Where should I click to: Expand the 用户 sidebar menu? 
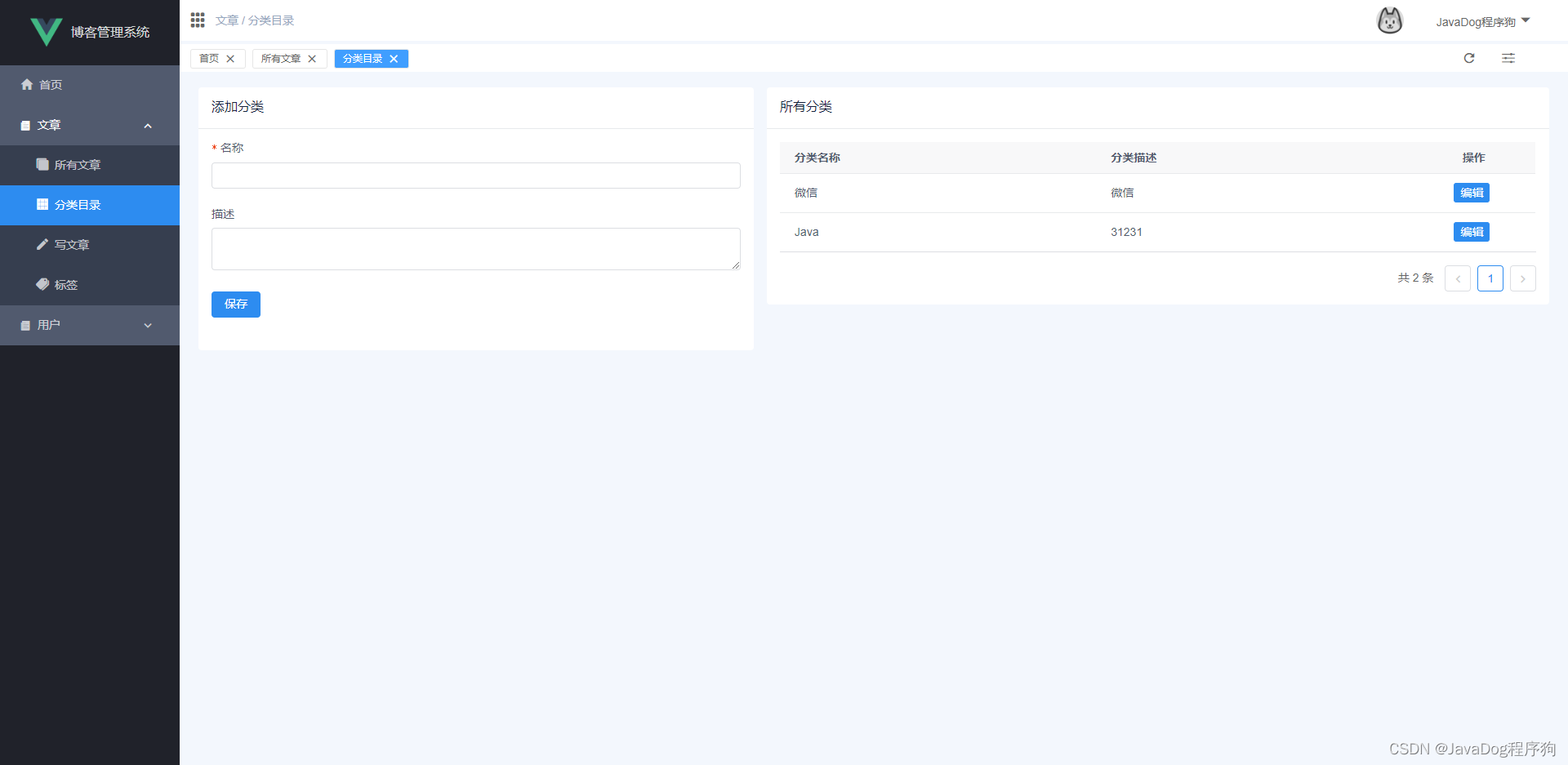[90, 325]
